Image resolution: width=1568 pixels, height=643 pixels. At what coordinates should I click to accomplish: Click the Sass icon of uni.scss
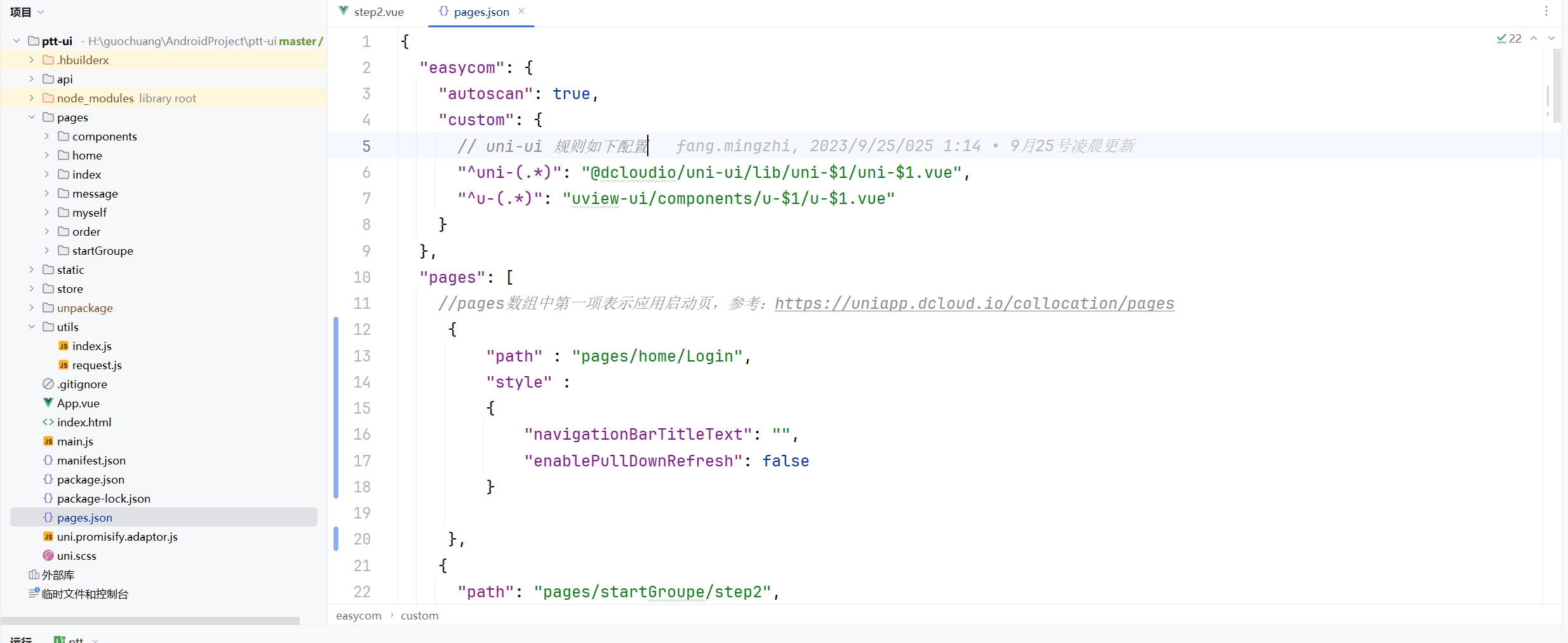pyautogui.click(x=48, y=555)
